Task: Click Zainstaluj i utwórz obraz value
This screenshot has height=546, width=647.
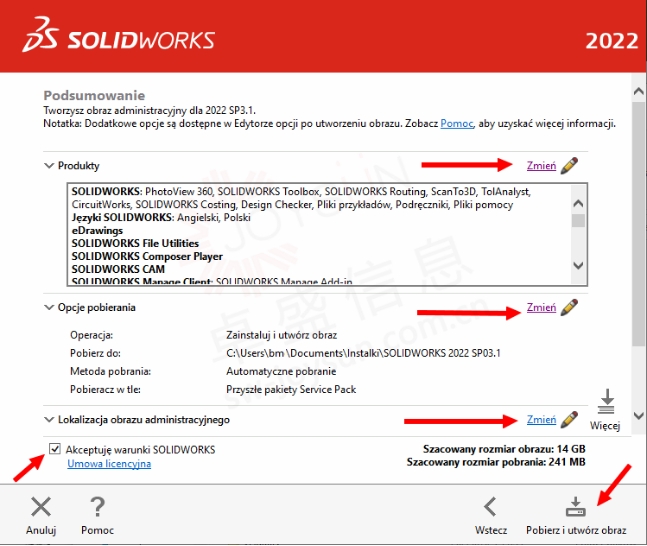Action: coord(281,335)
